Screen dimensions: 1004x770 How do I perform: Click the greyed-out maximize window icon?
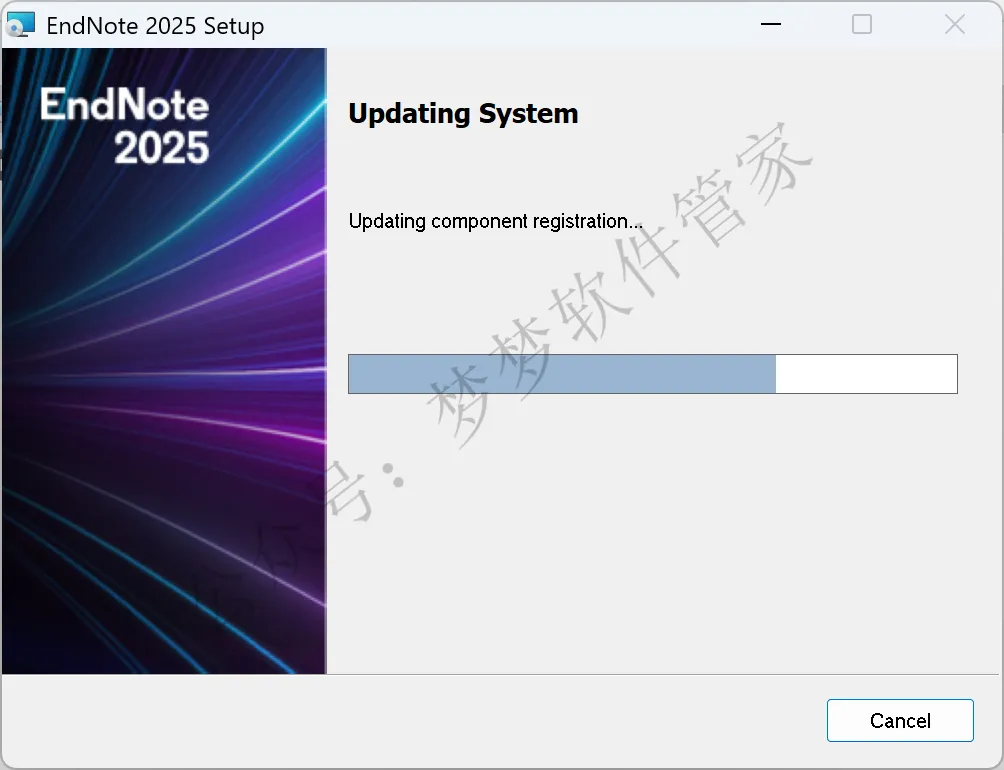(862, 24)
